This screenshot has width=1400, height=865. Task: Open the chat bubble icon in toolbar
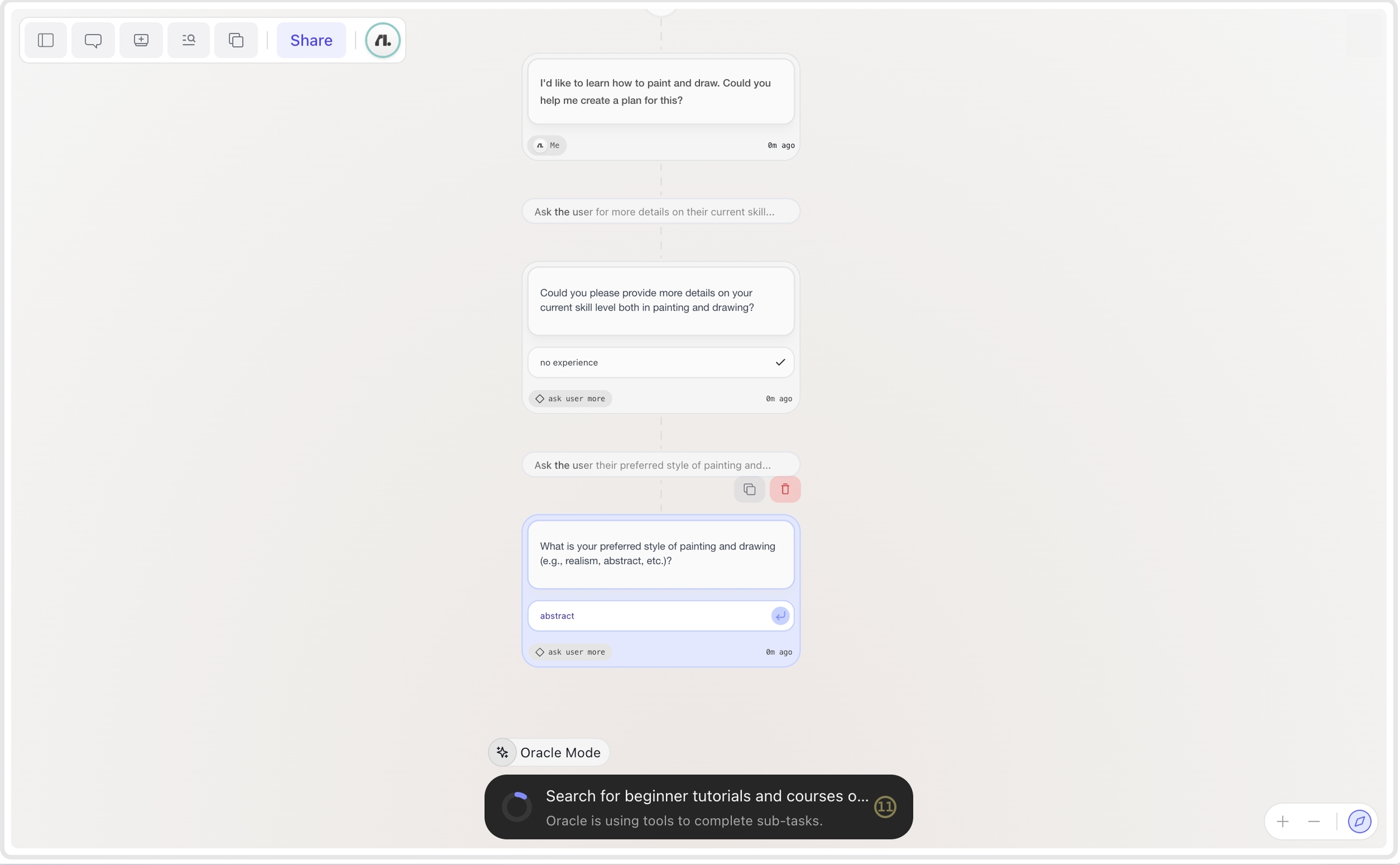[93, 40]
